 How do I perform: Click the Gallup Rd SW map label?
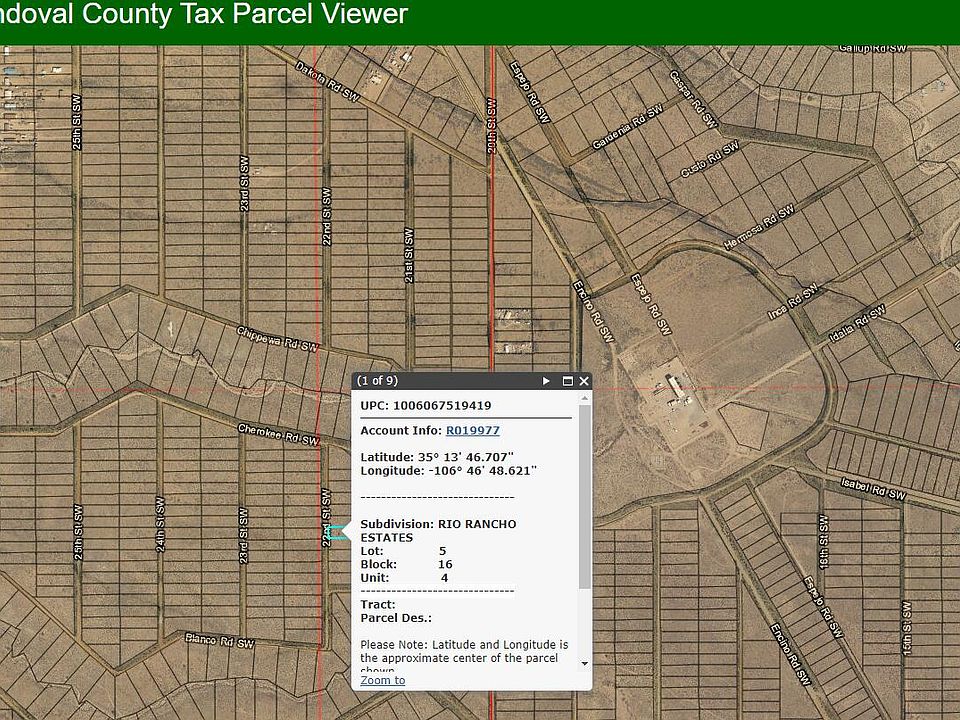point(872,48)
